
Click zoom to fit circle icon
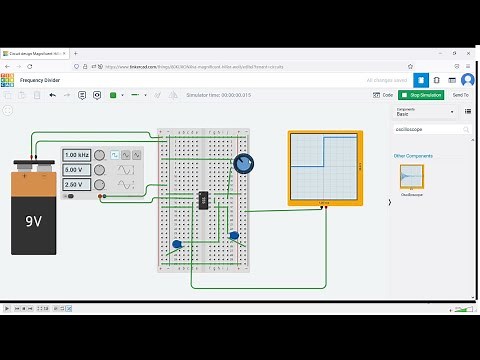(x=7, y=110)
